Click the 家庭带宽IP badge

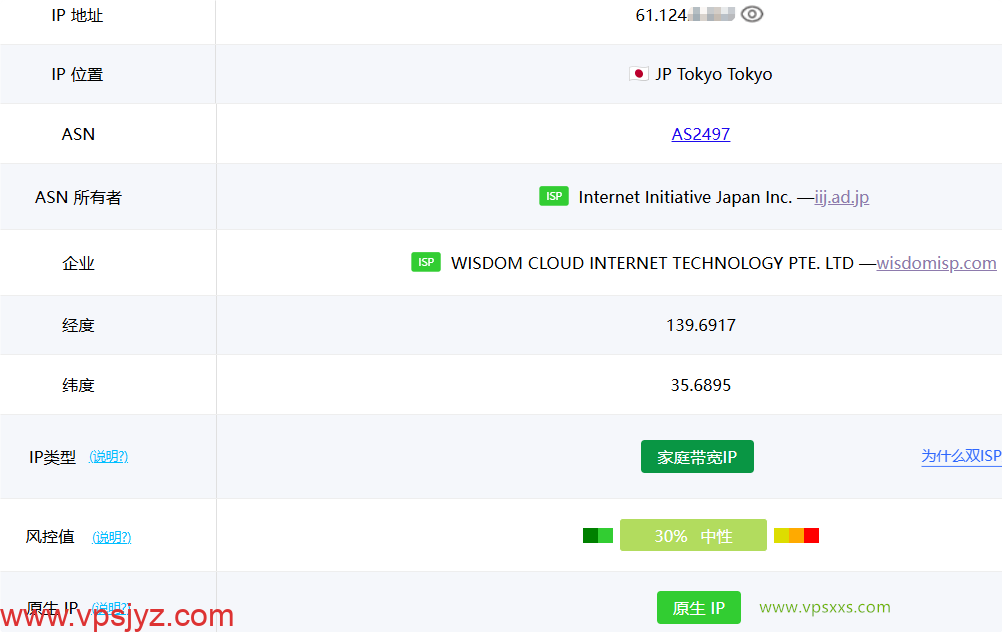coord(697,457)
